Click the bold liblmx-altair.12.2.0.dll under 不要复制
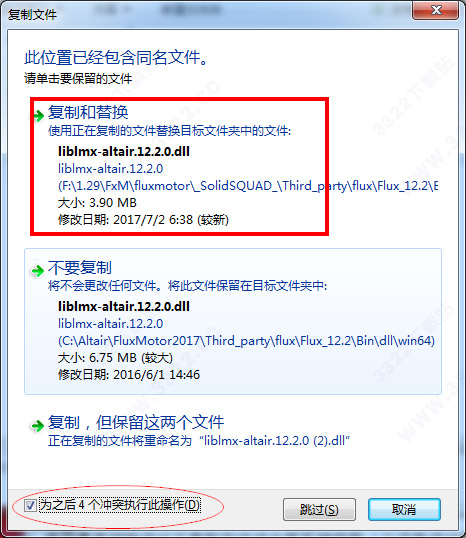The width and height of the screenshot is (466, 538). (x=124, y=306)
